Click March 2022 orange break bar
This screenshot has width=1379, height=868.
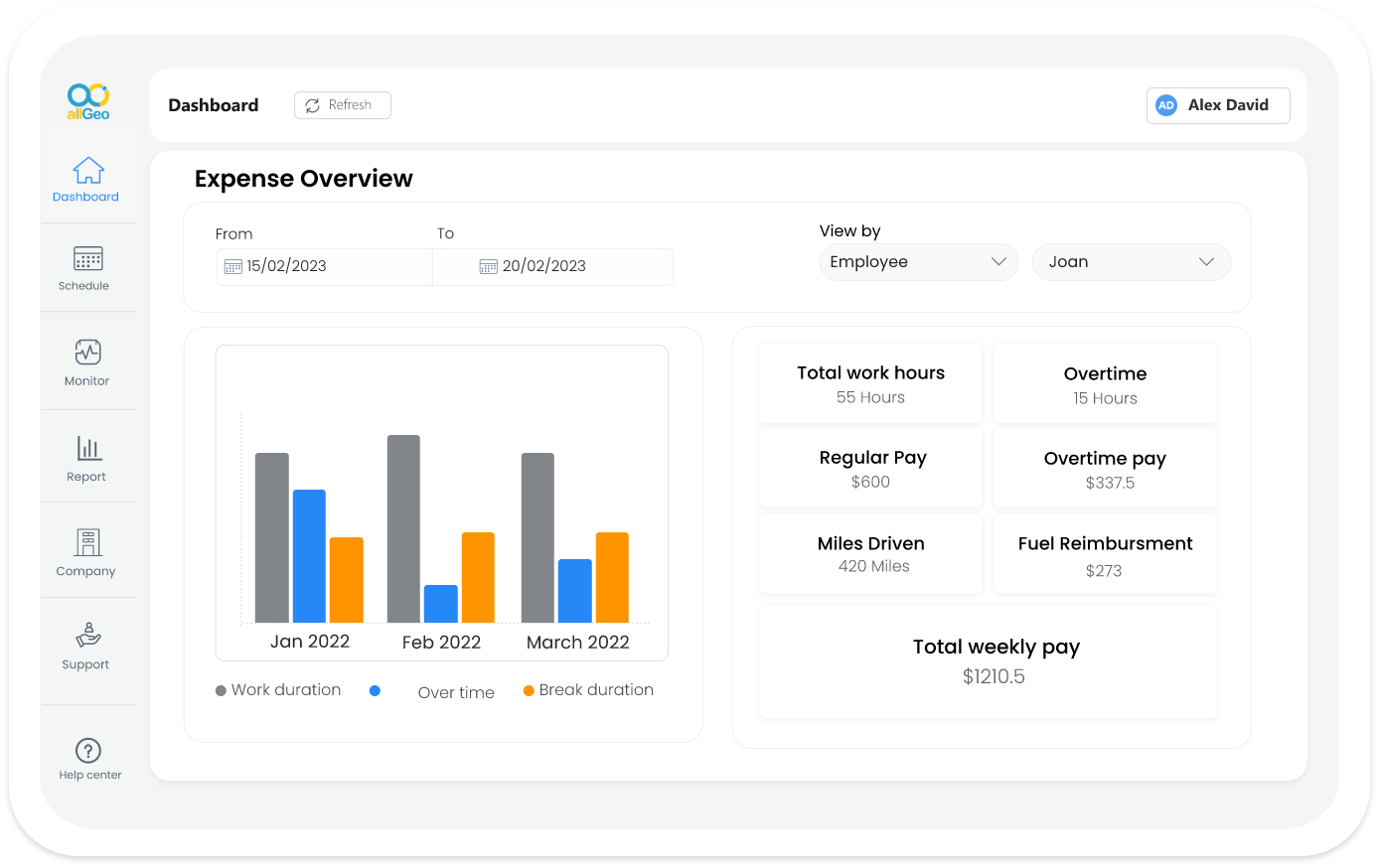point(612,577)
